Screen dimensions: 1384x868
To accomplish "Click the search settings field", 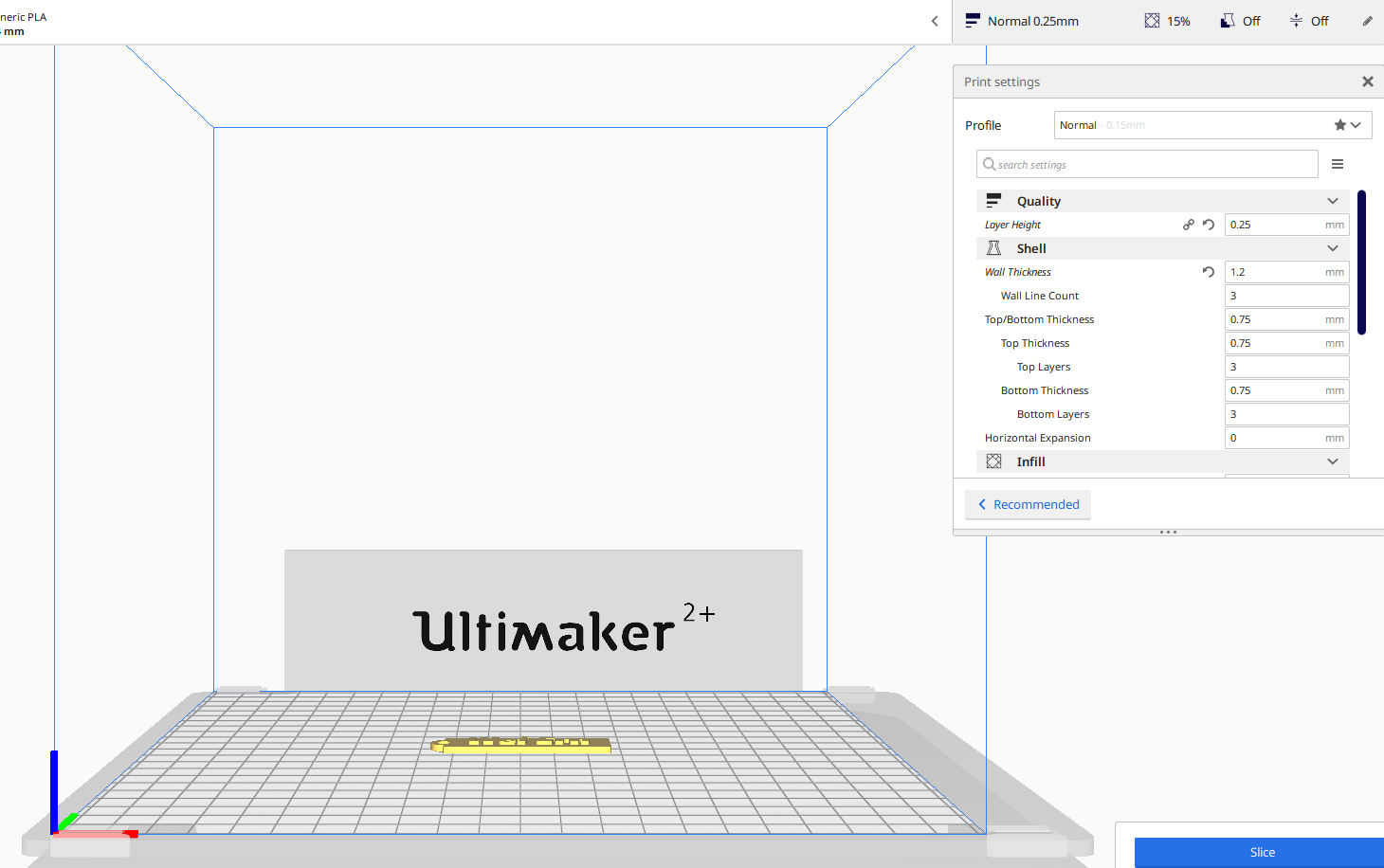I will [1147, 164].
